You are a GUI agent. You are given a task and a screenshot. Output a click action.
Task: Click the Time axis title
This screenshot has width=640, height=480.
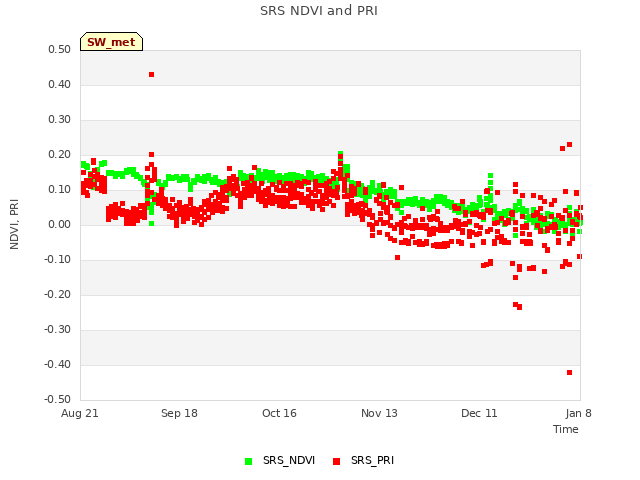(x=566, y=429)
